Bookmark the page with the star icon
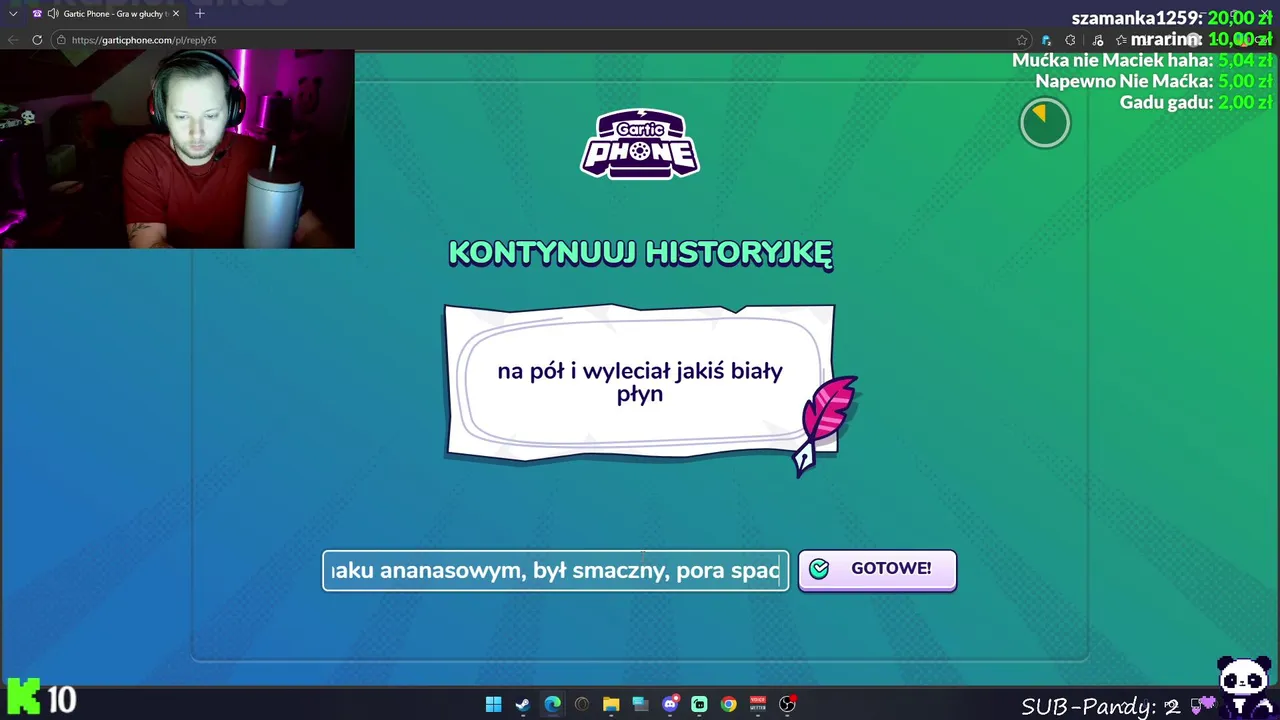Viewport: 1280px width, 720px height. click(1022, 40)
